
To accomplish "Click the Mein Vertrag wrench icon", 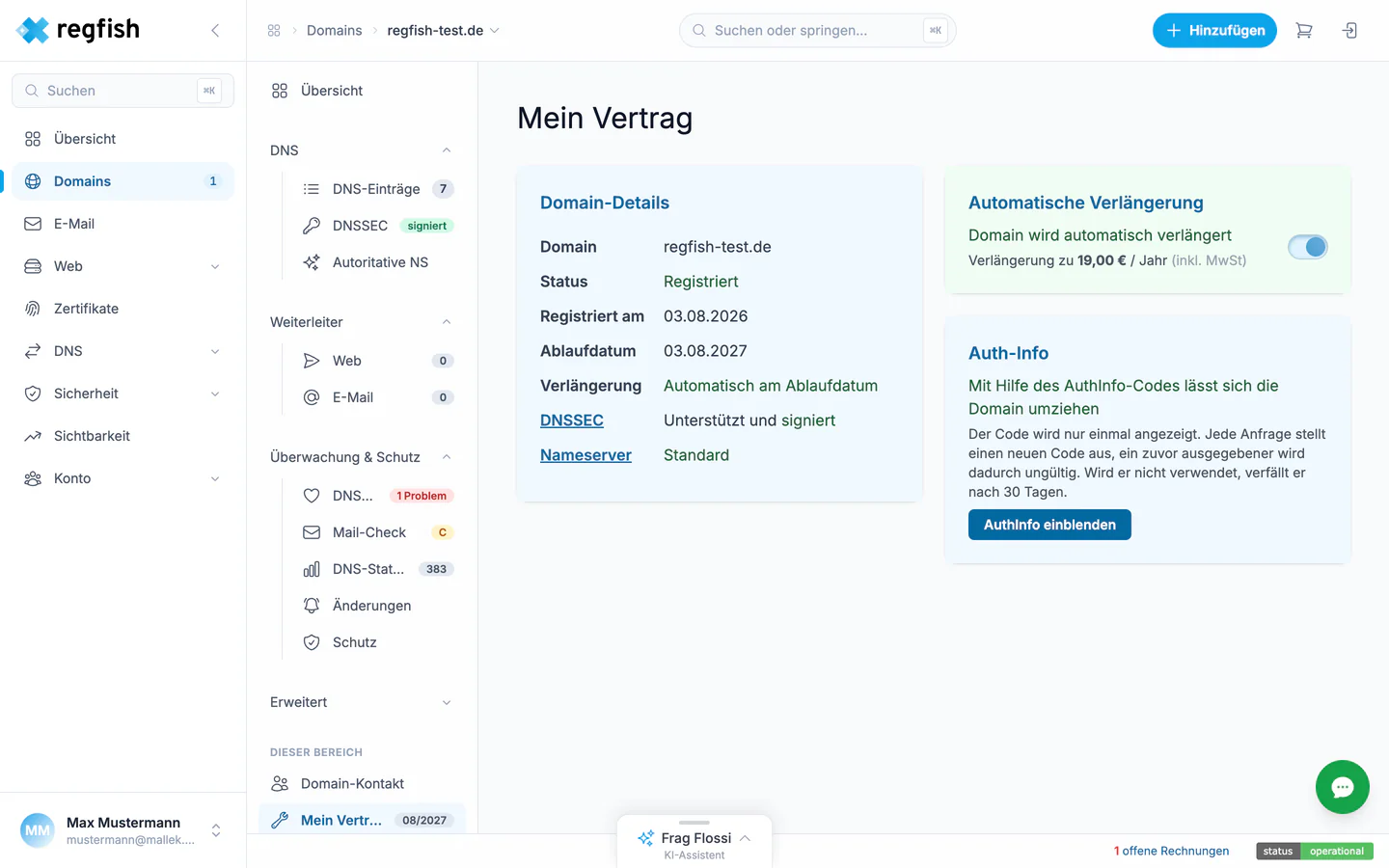I will pyautogui.click(x=280, y=820).
